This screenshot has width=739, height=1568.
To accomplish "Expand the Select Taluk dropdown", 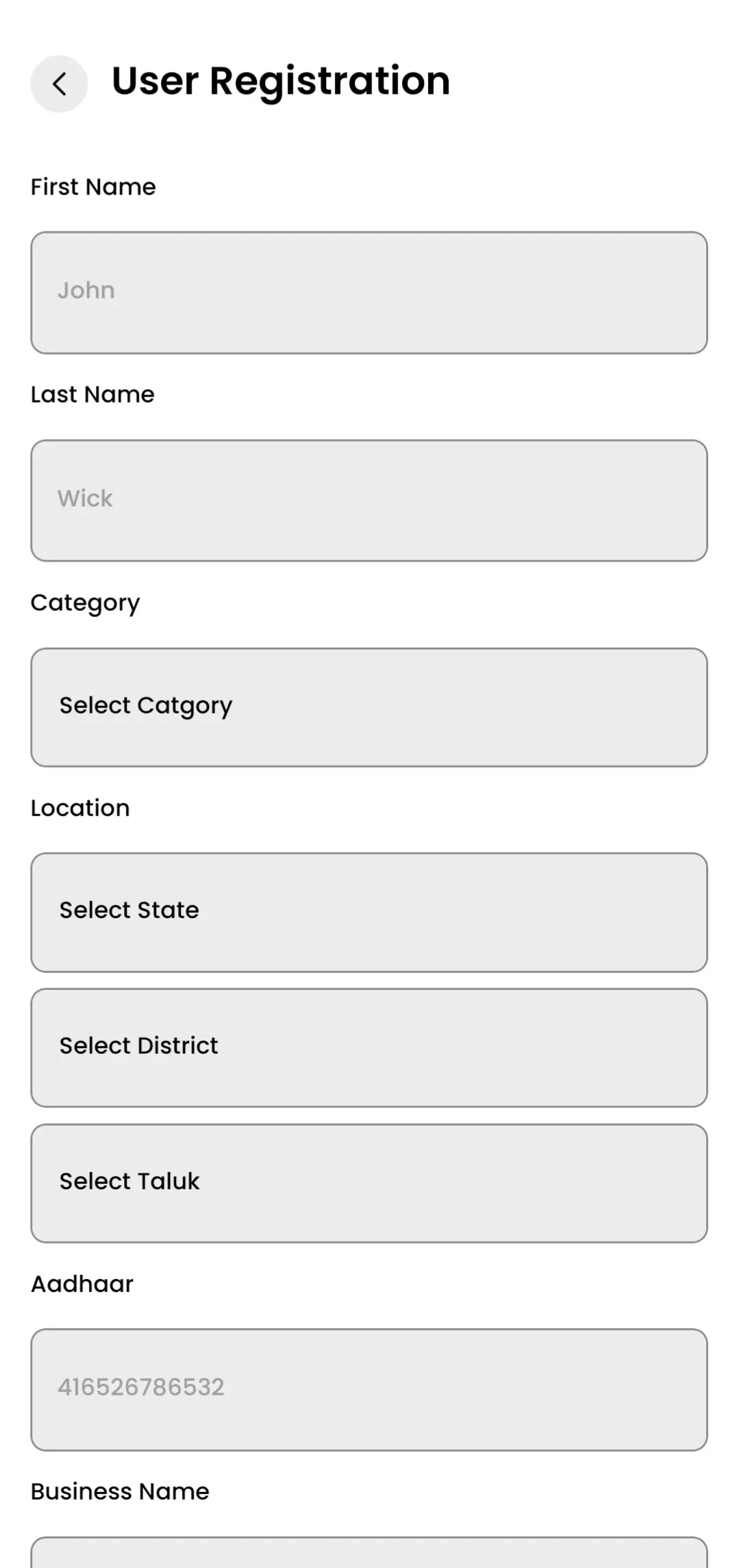I will coord(368,1183).
